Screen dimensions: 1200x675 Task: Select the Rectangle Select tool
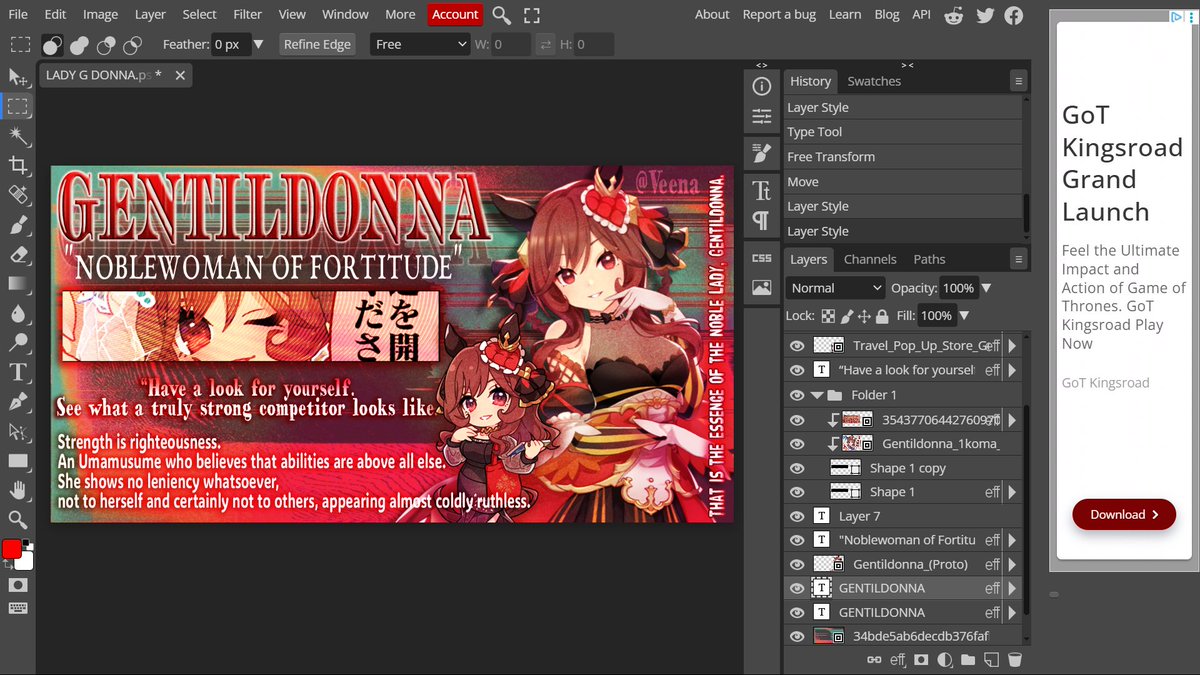point(18,106)
